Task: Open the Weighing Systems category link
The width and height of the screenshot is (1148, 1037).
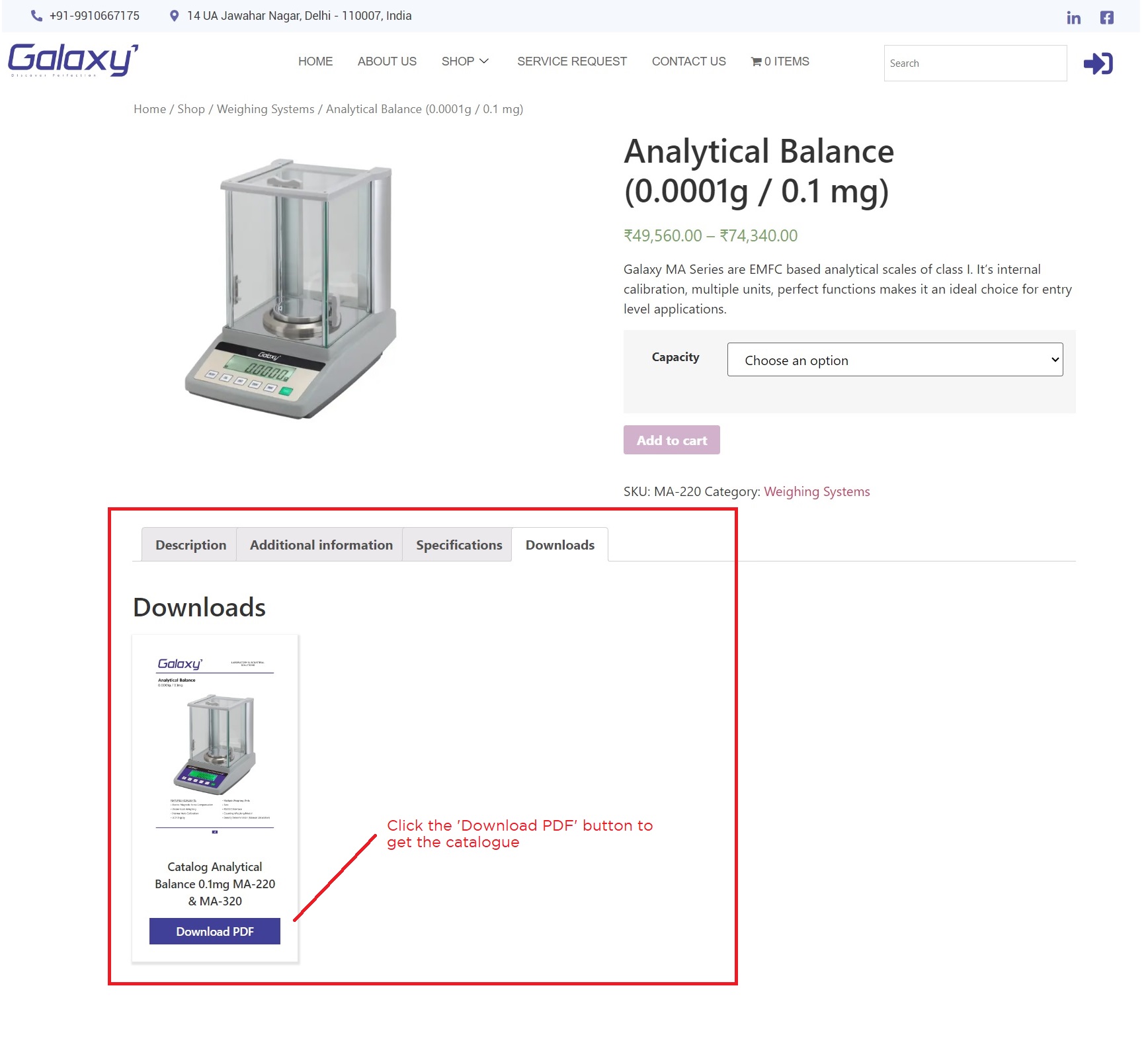Action: 816,491
